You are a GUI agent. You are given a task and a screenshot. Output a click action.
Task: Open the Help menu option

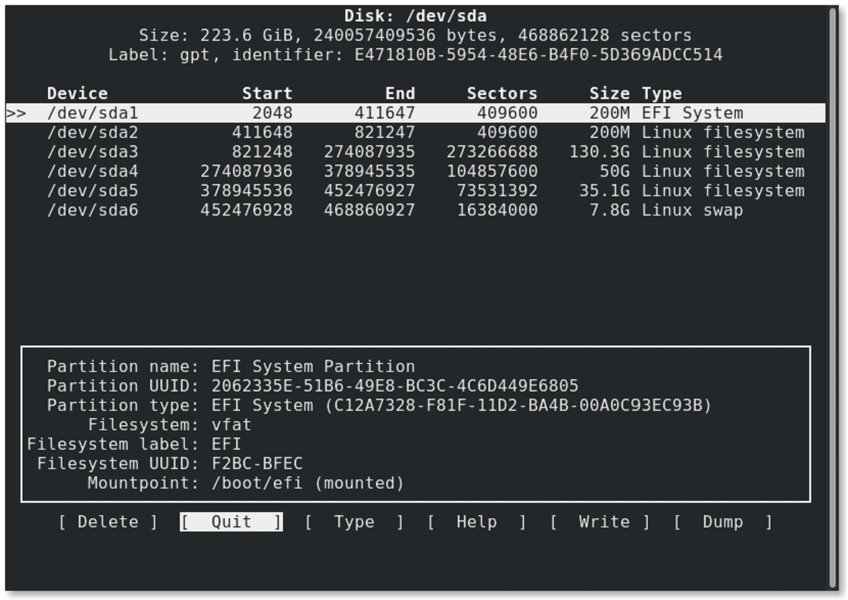[476, 522]
